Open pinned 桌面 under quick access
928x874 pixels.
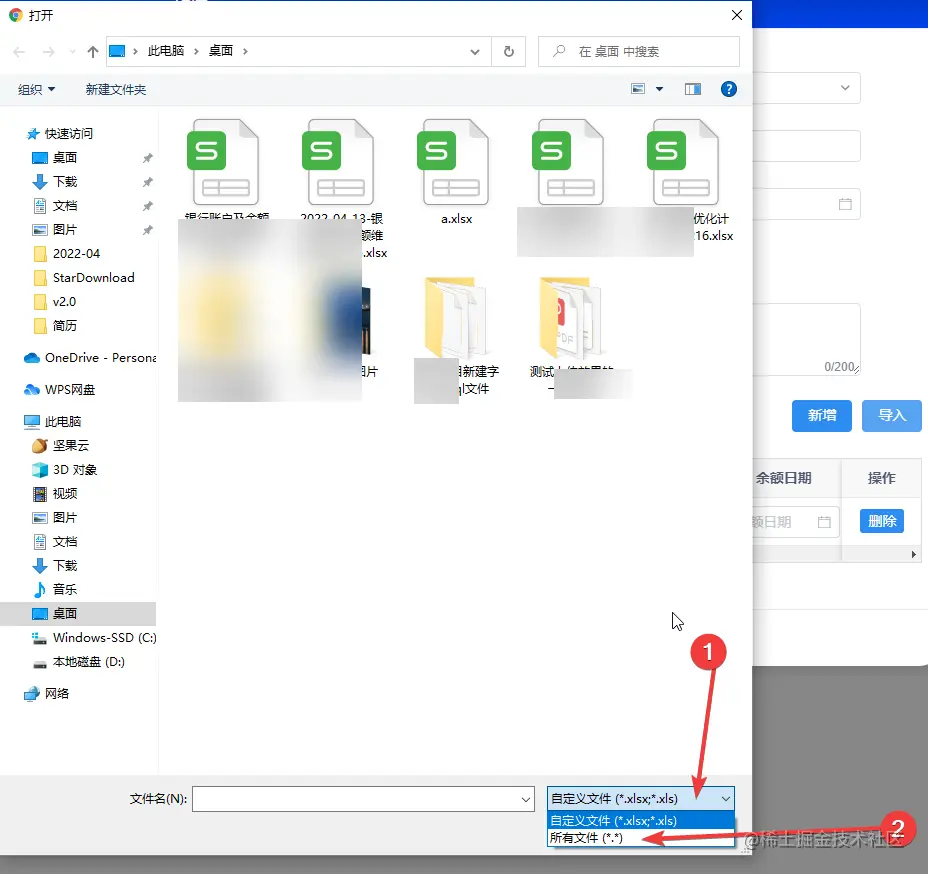point(65,157)
